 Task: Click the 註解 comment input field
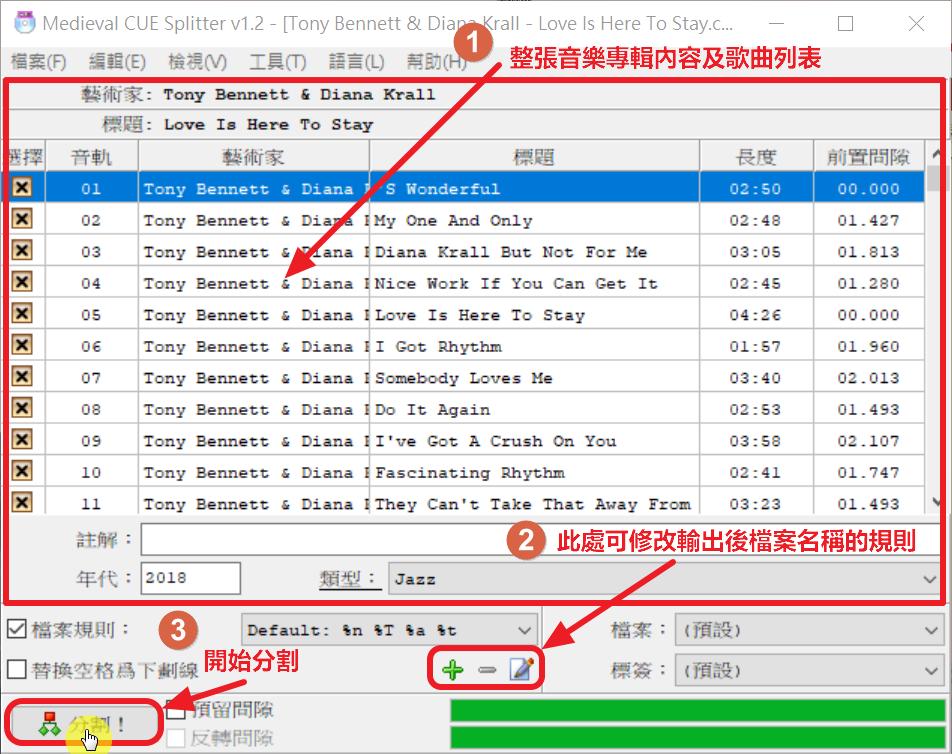click(542, 539)
